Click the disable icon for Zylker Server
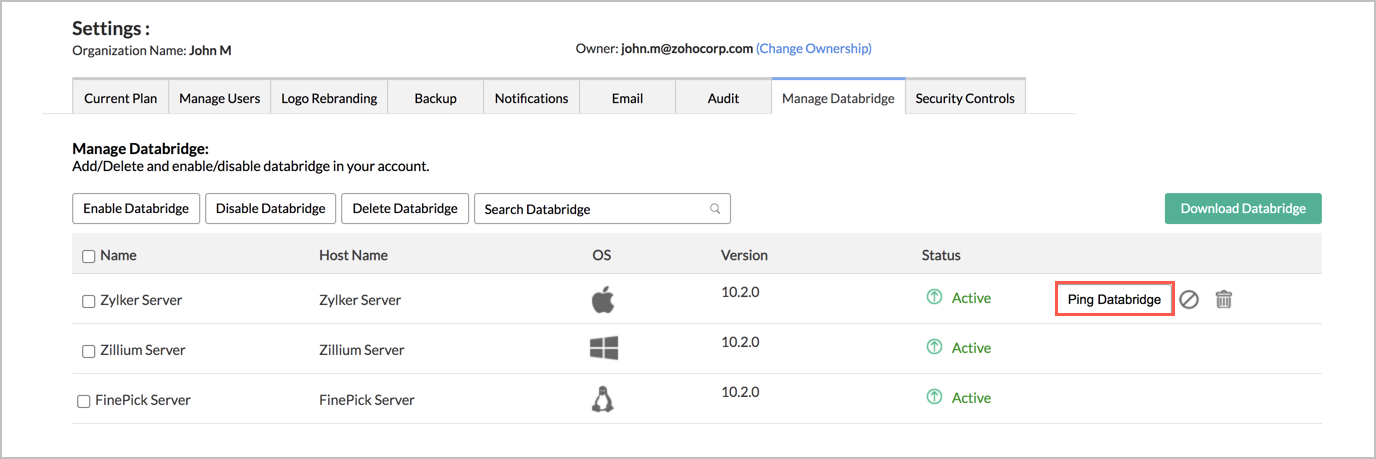The width and height of the screenshot is (1376, 459). coord(1188,299)
